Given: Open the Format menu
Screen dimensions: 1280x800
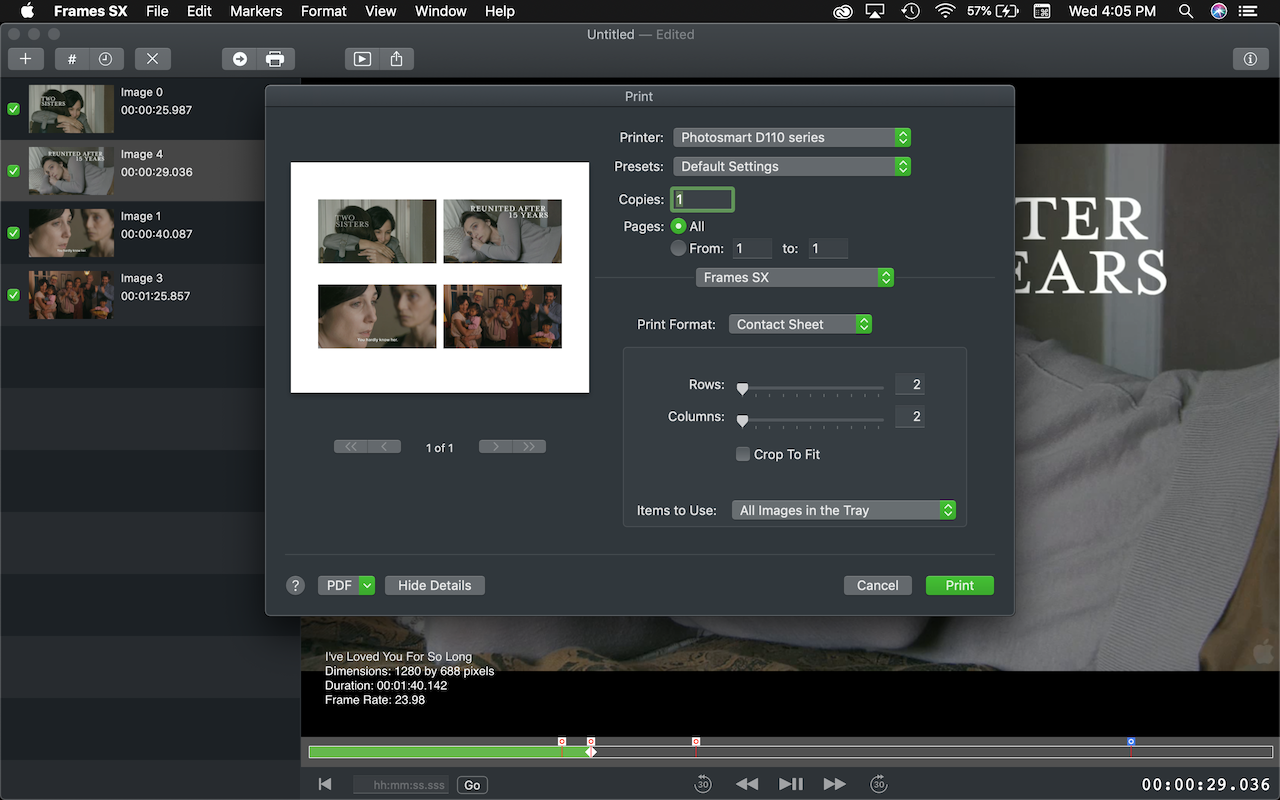Looking at the screenshot, I should [324, 11].
